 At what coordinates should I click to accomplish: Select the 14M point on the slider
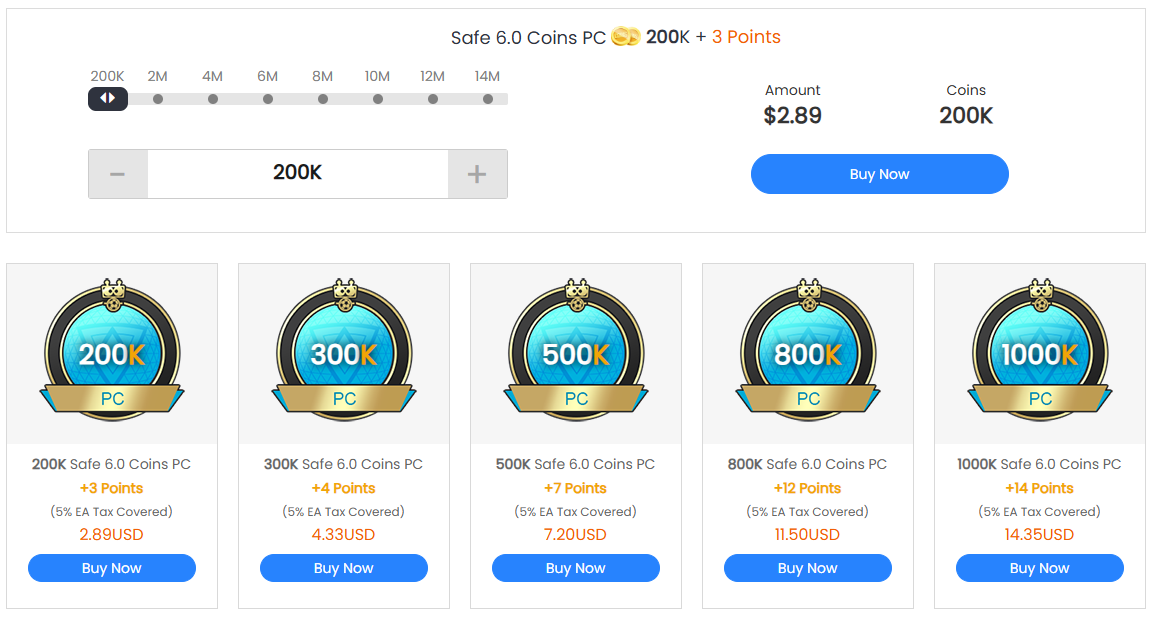(x=488, y=99)
